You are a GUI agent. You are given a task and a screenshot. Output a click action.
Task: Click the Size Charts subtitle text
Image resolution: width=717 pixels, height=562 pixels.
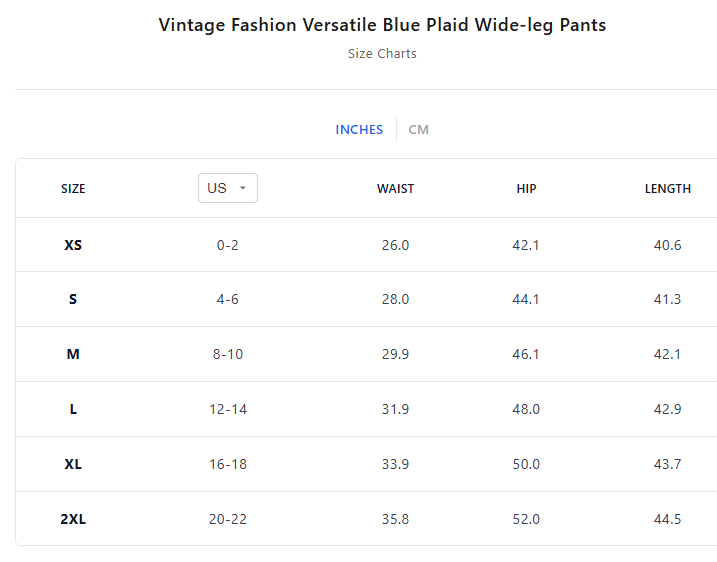click(382, 54)
